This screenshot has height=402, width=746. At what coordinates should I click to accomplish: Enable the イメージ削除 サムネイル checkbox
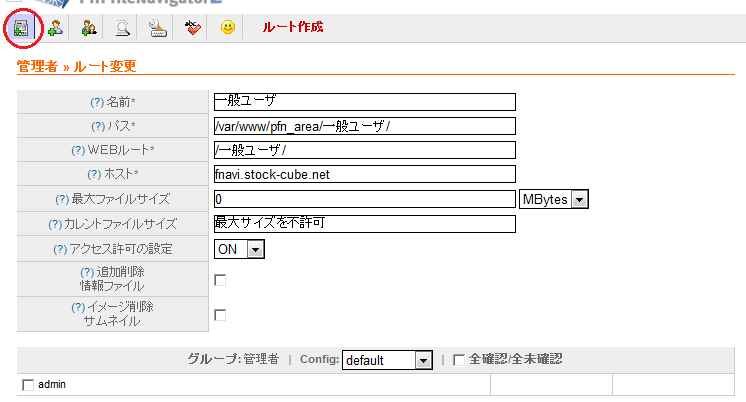[x=220, y=315]
